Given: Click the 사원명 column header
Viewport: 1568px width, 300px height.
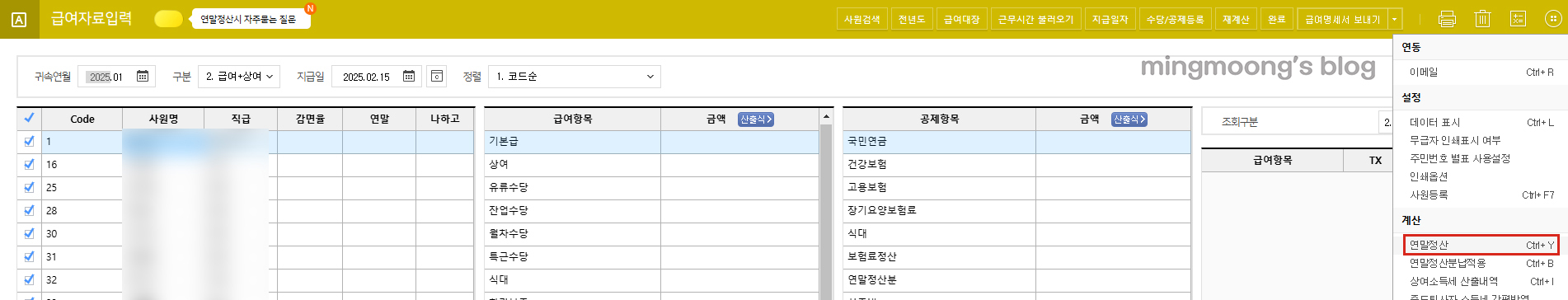Looking at the screenshot, I should pos(163,120).
